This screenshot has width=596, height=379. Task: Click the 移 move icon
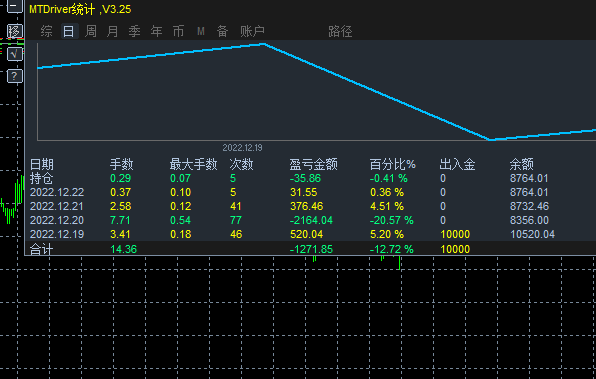15,31
